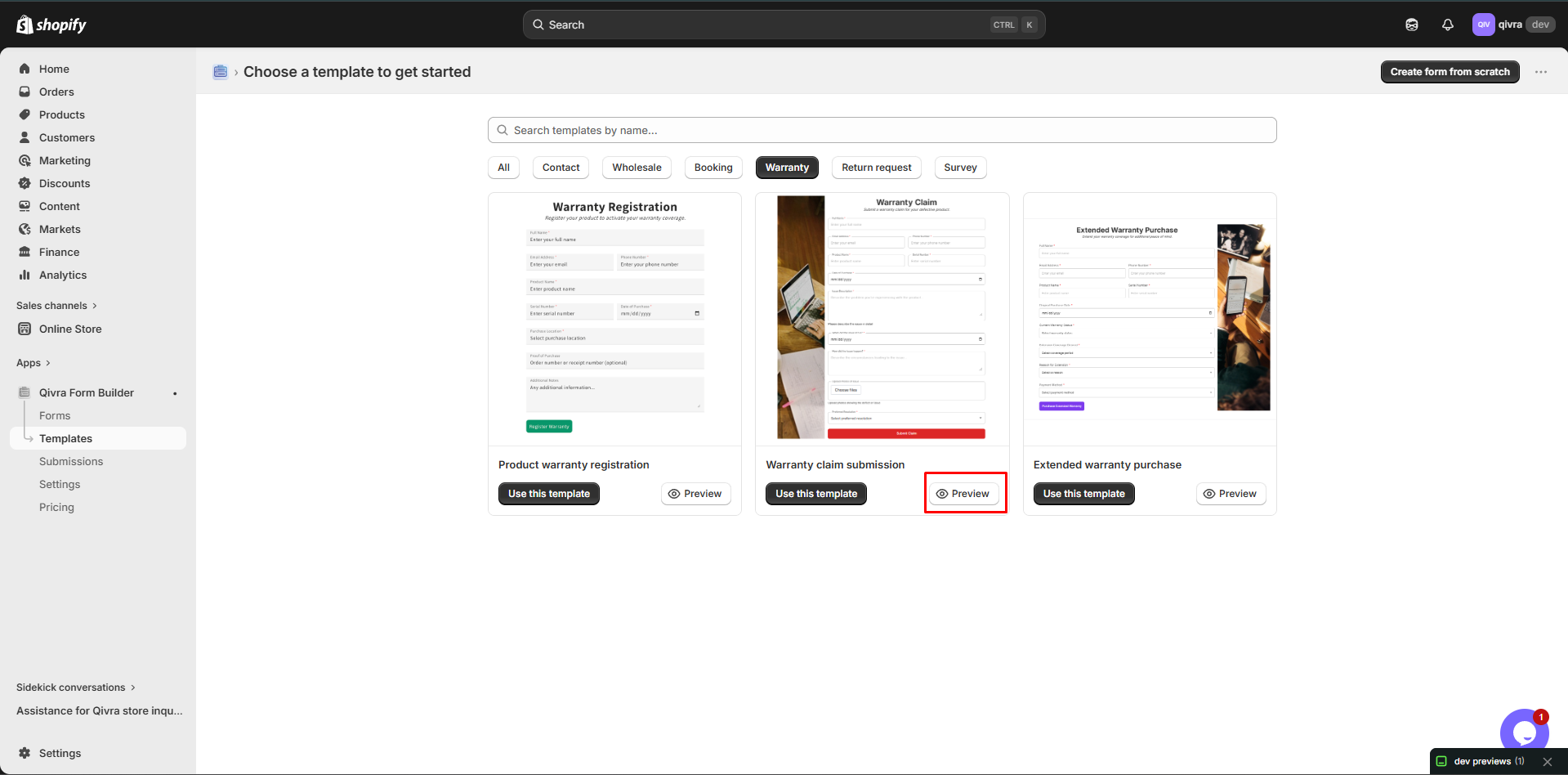Click the dev previews label
Viewport: 1568px width, 775px height.
coord(1482,761)
